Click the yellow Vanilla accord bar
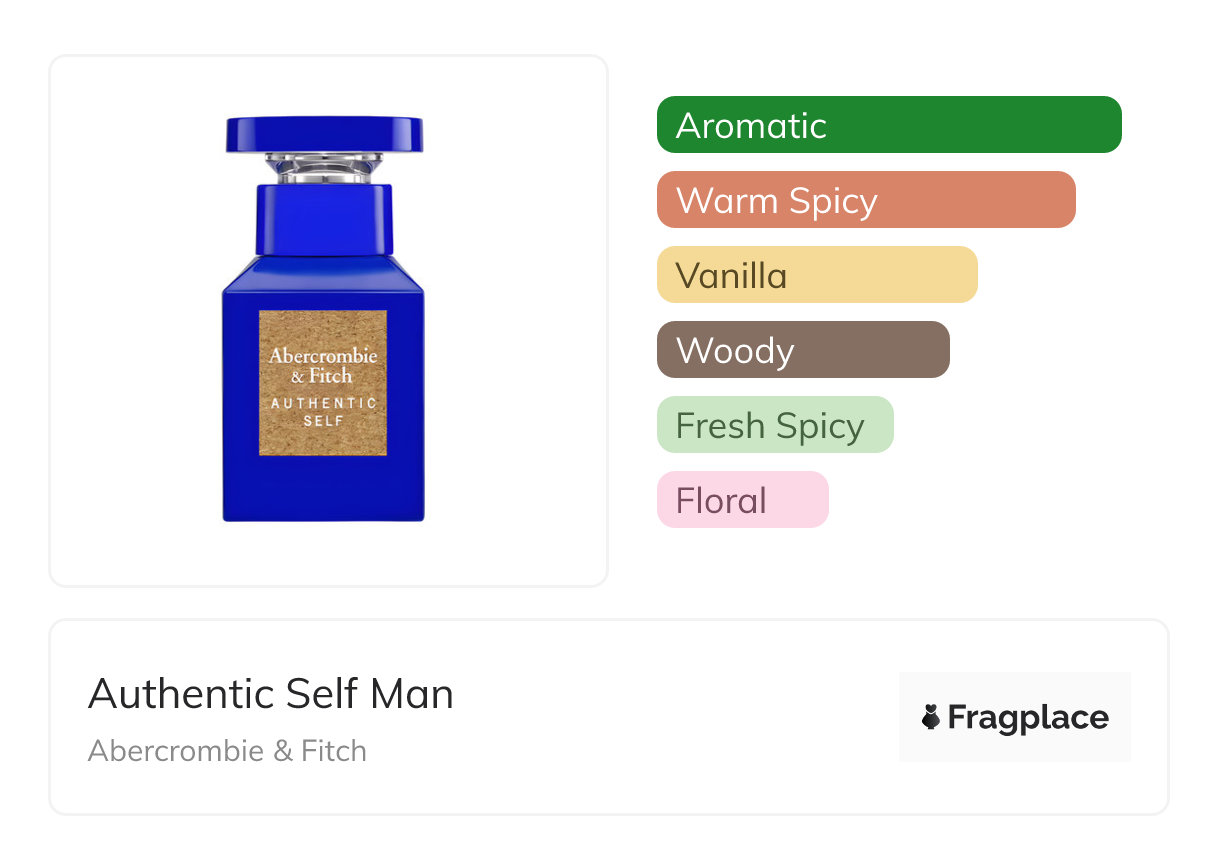1218x864 pixels. tap(816, 275)
